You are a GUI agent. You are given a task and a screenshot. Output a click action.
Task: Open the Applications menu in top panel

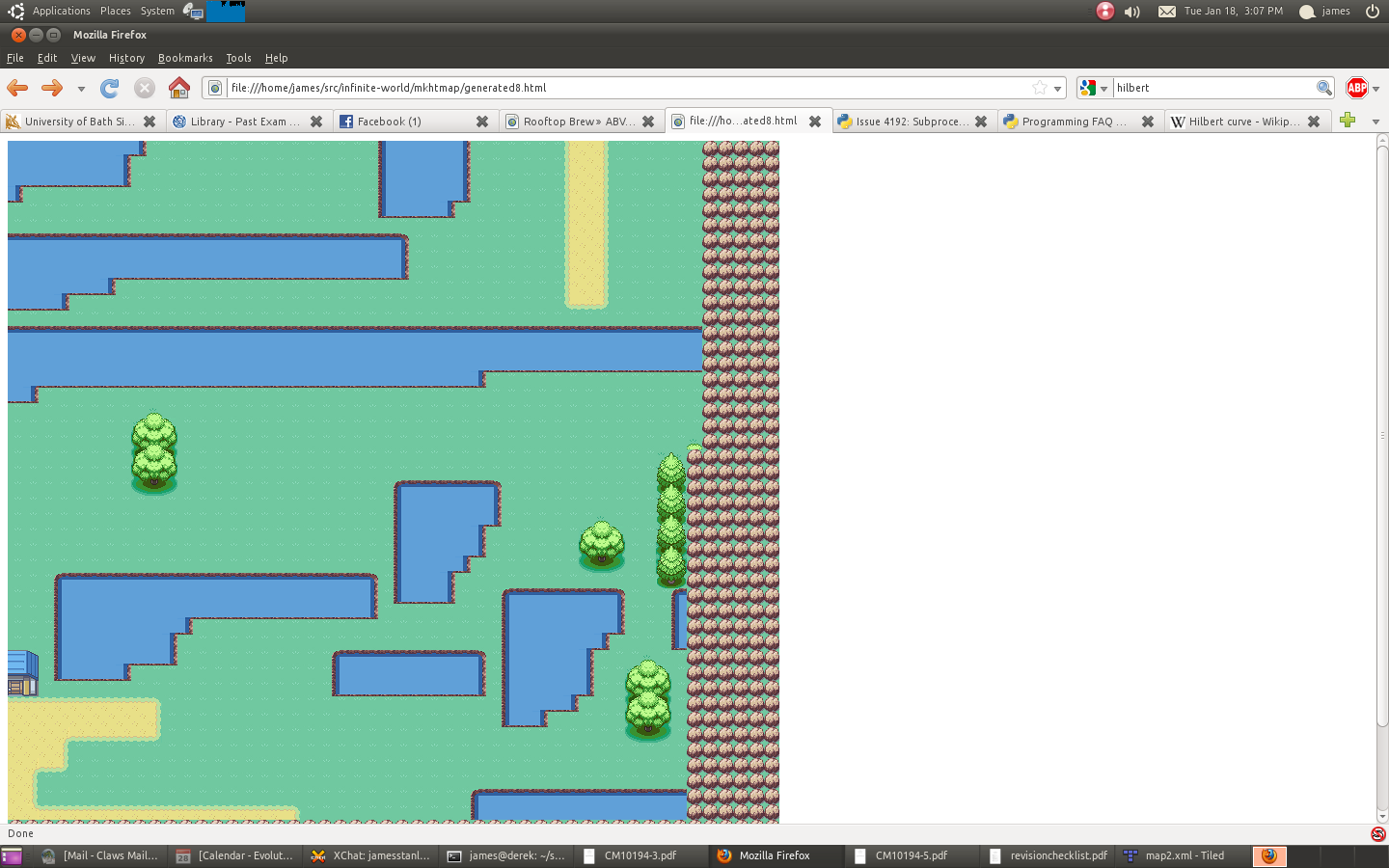tap(61, 12)
